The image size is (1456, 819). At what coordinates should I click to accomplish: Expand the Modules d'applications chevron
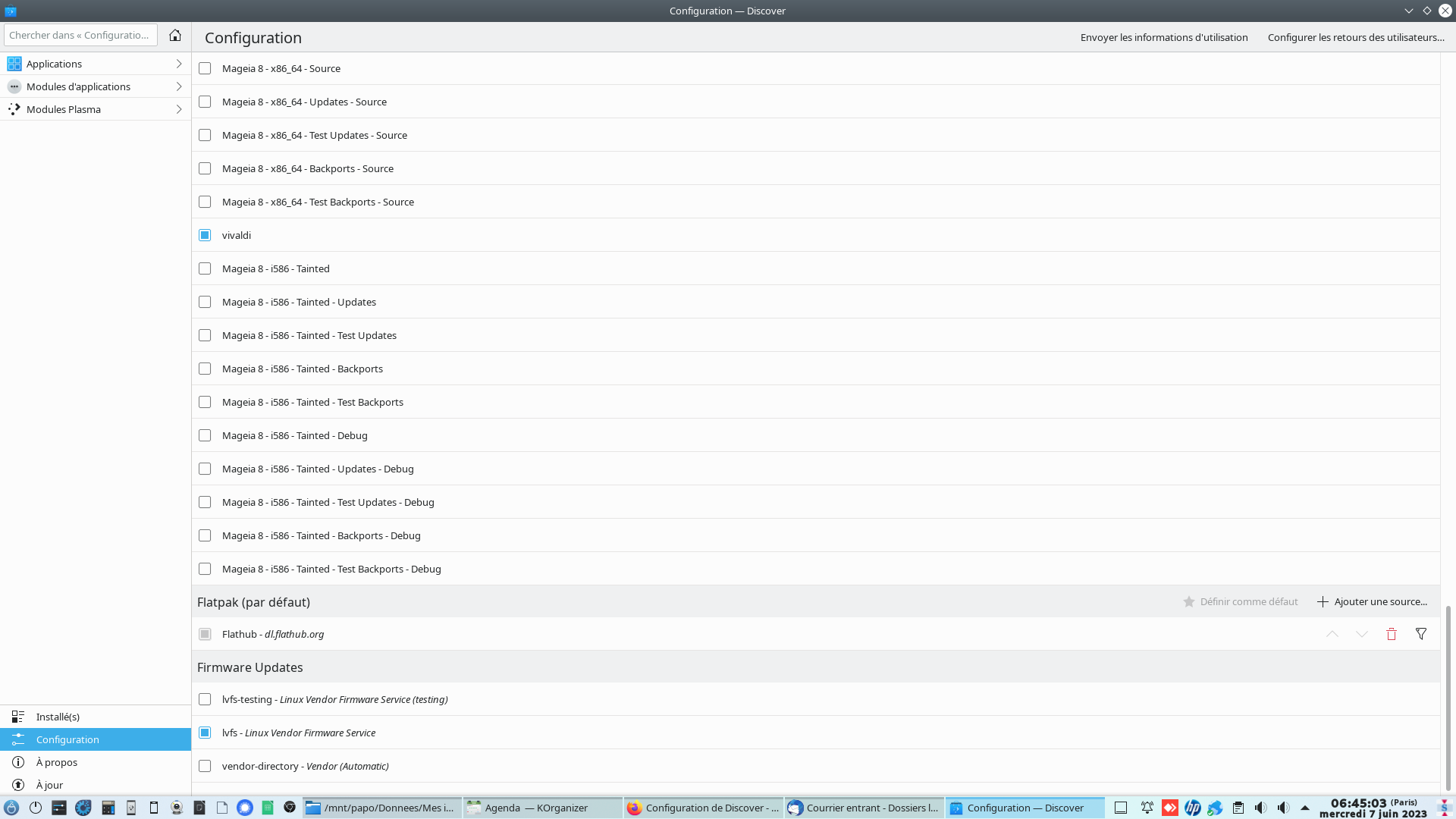pyautogui.click(x=179, y=86)
